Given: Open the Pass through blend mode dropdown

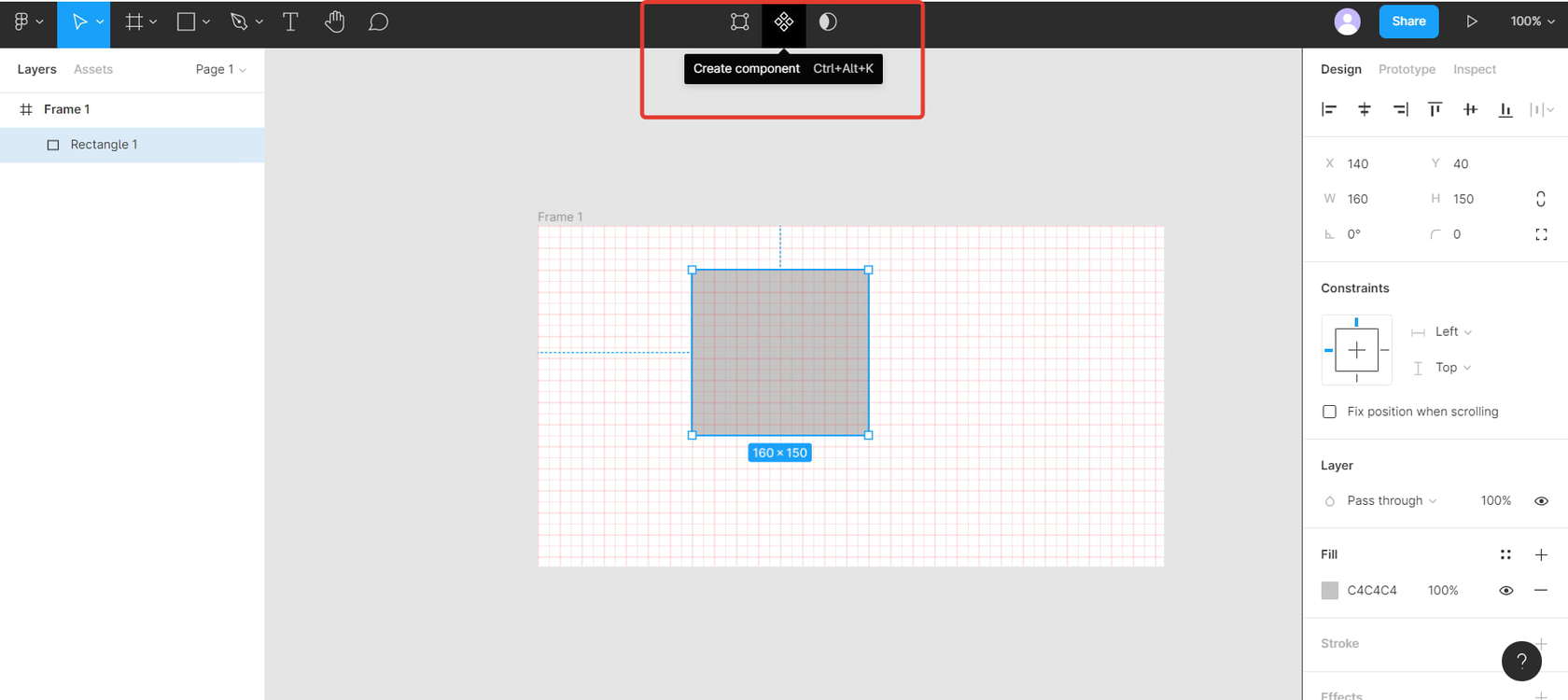Looking at the screenshot, I should point(1391,501).
